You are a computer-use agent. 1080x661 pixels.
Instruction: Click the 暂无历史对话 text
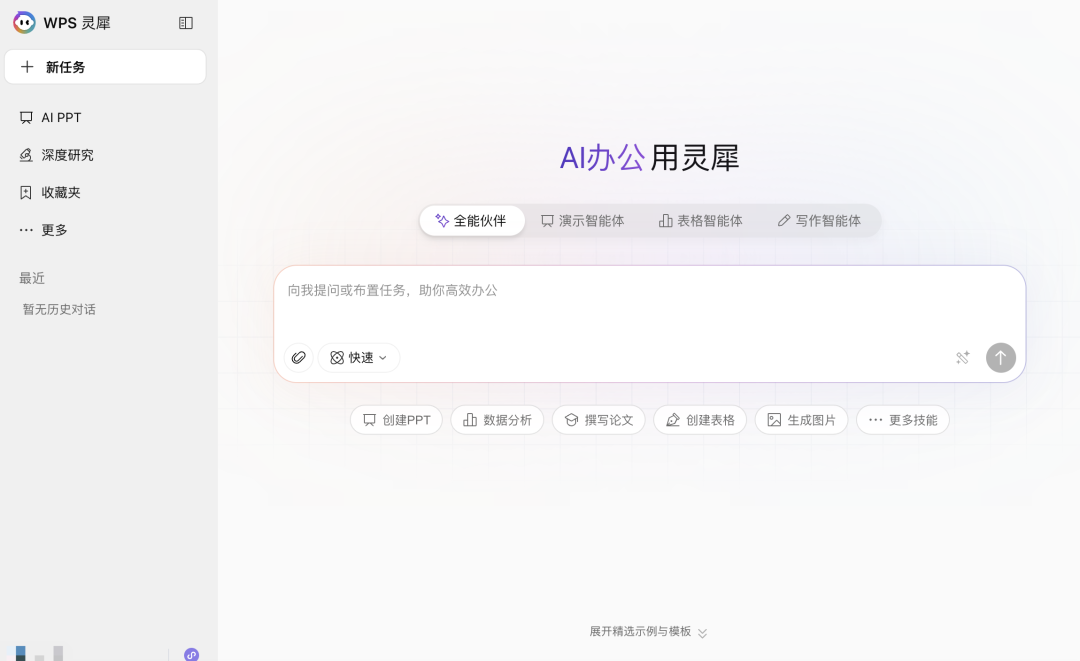click(x=59, y=310)
